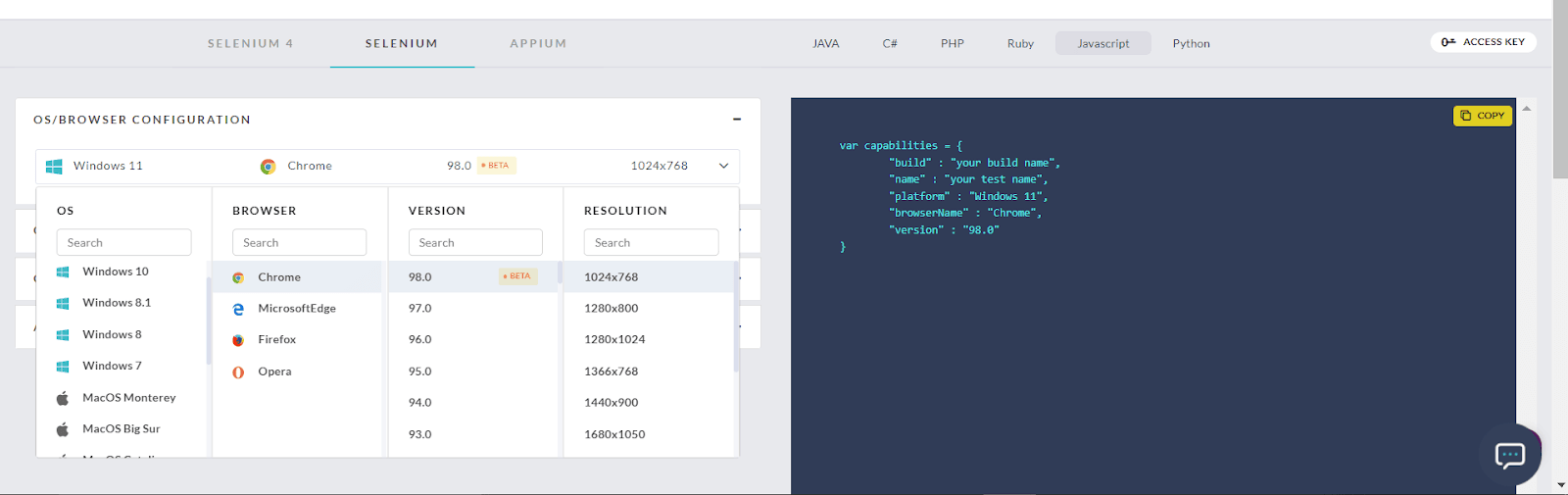Click Windows 8.1 logo icon in OS list
This screenshot has width=1568, height=495.
(63, 304)
